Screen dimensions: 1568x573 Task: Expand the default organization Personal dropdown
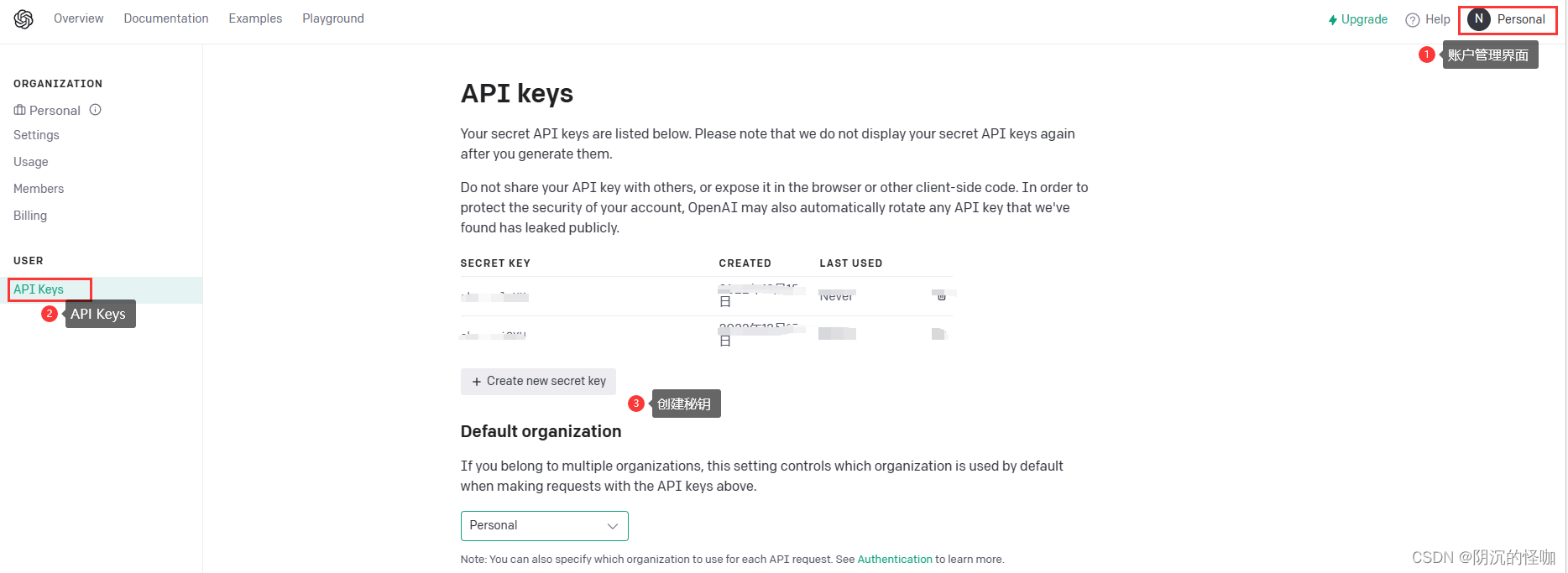[543, 526]
